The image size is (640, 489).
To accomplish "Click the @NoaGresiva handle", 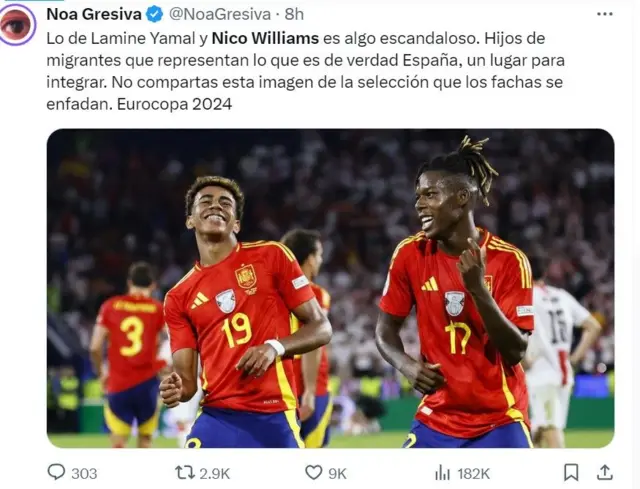I will click(220, 14).
